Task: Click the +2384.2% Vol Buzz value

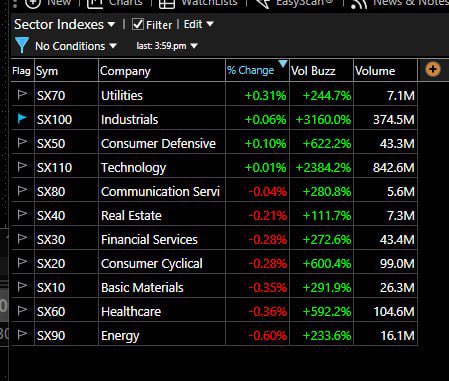Action: [323, 168]
